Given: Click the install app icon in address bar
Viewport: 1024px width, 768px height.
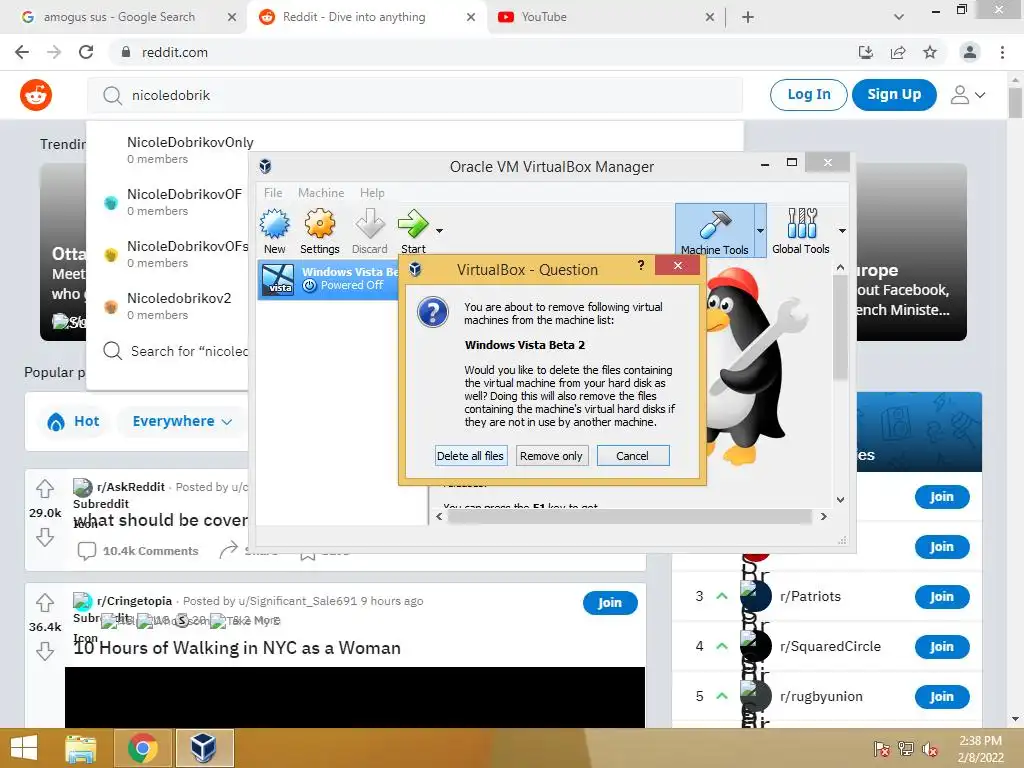Looking at the screenshot, I should tap(866, 52).
